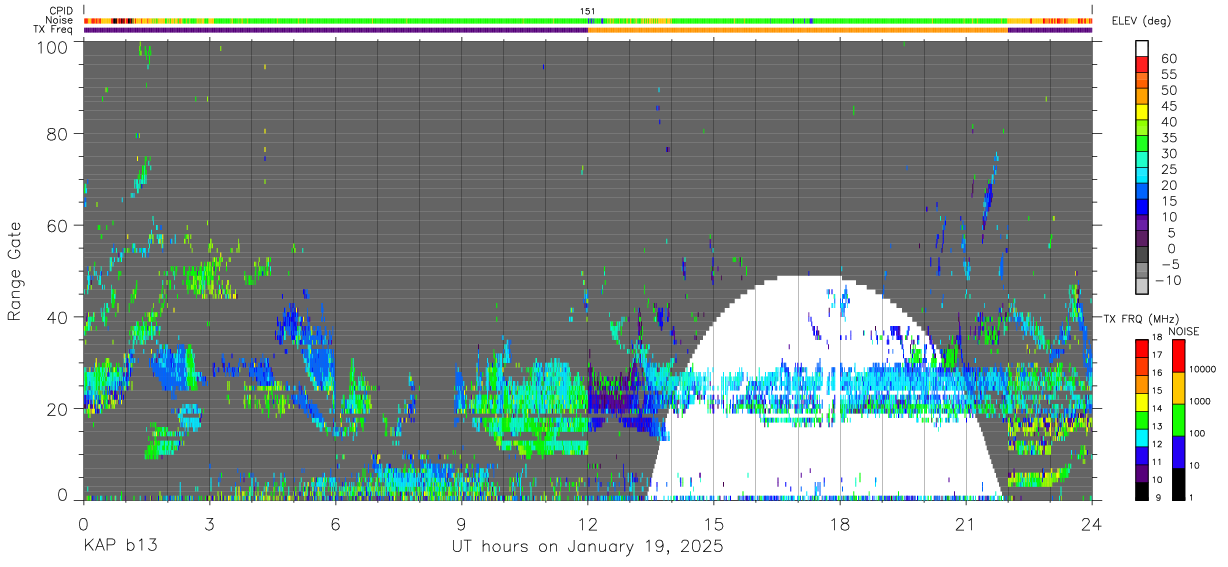The width and height of the screenshot is (1228, 567).
Task: Click the black swatch in TX FRQ legend
Action: pos(1141,490)
